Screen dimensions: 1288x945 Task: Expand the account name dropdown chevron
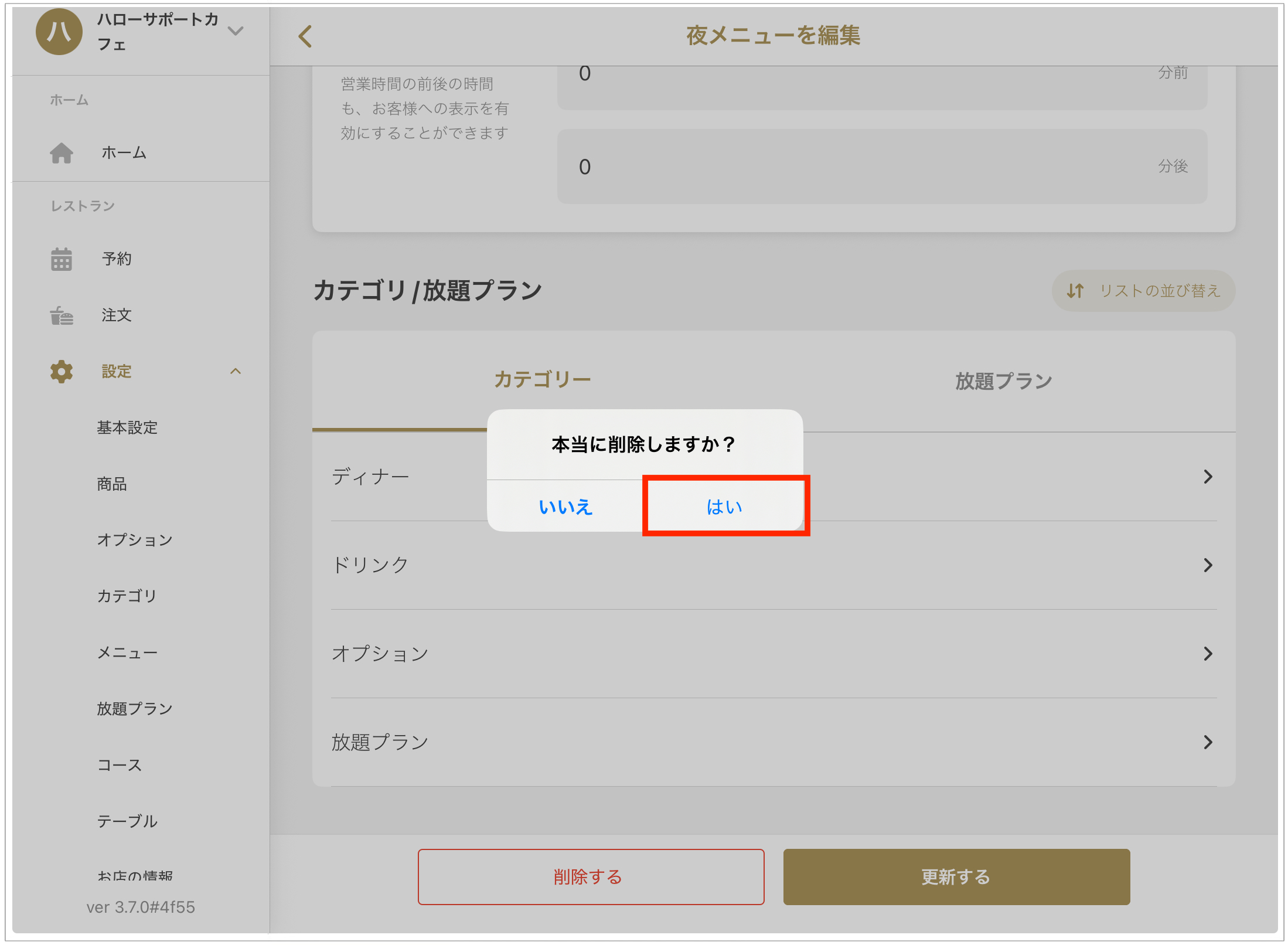coord(236,31)
